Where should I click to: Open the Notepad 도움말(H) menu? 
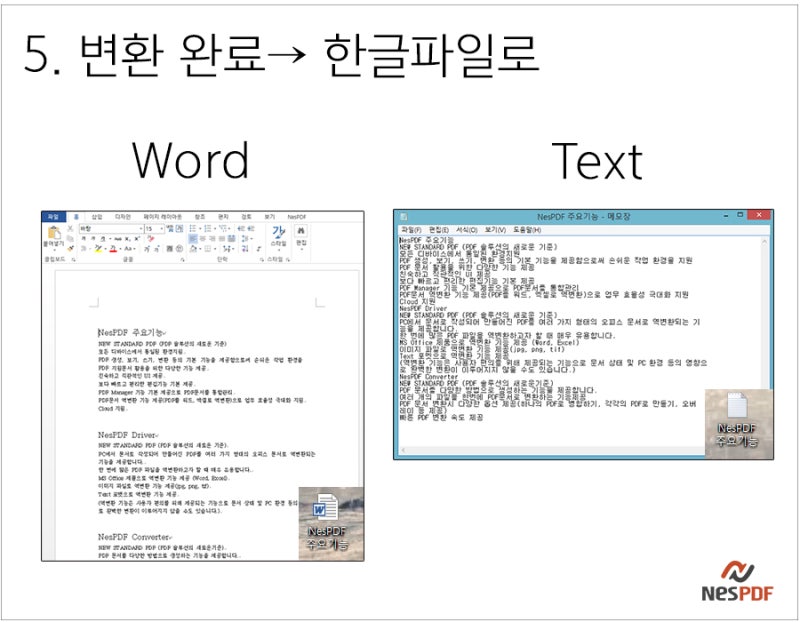tap(527, 230)
